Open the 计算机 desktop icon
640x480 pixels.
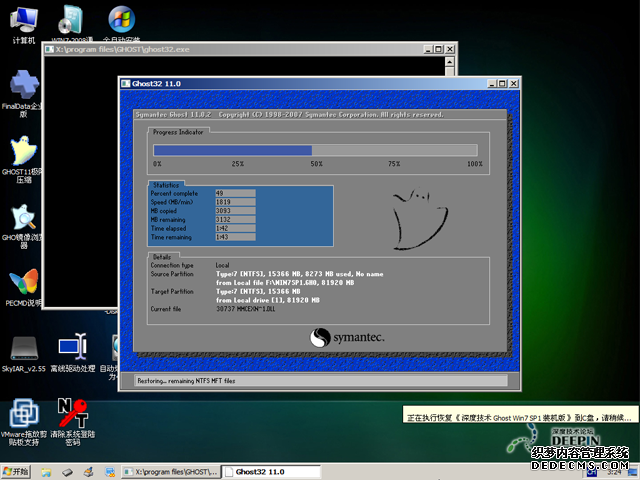click(x=24, y=24)
